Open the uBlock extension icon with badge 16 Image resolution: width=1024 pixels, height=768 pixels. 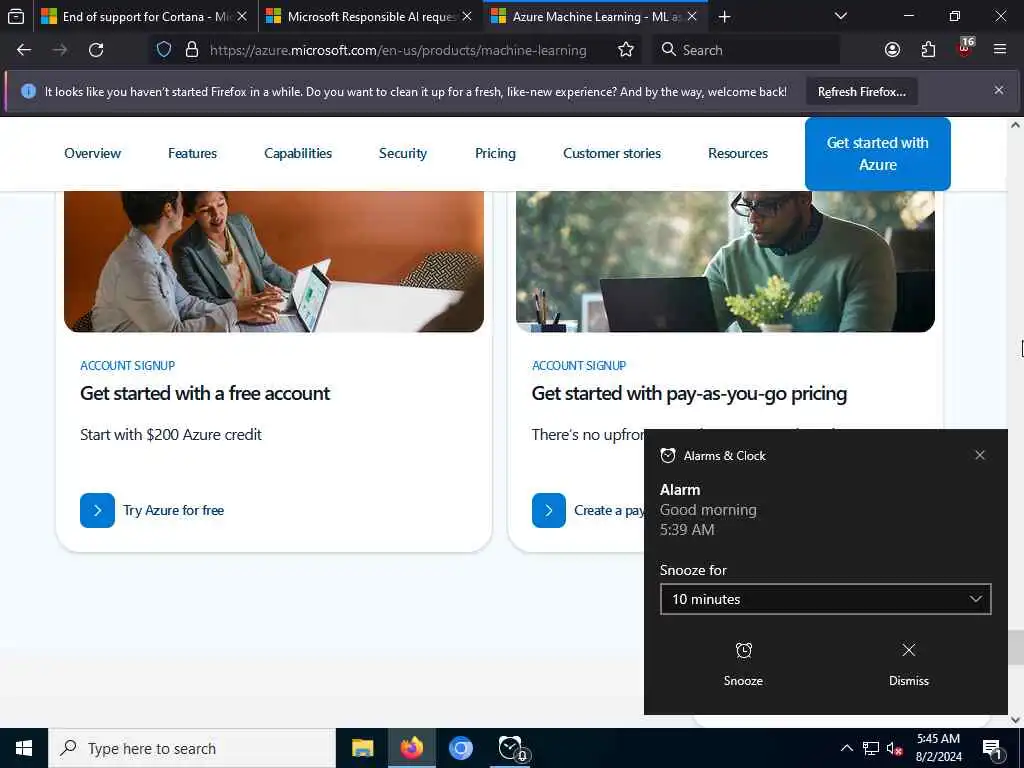965,48
